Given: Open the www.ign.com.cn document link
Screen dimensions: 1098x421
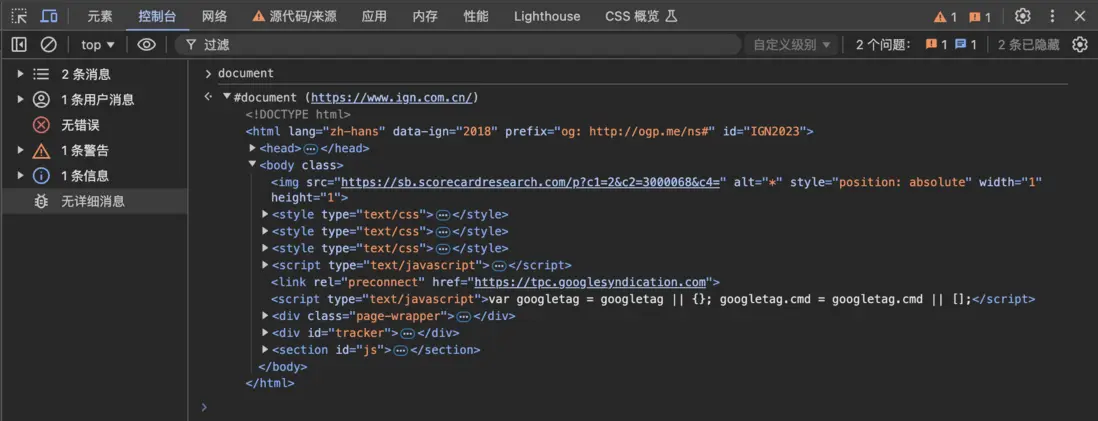Looking at the screenshot, I should tap(392, 97).
